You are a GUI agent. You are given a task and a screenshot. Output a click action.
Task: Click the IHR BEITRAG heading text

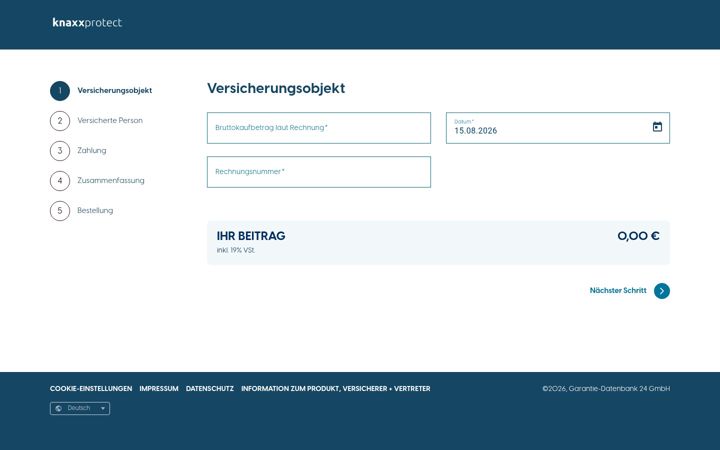tap(251, 236)
